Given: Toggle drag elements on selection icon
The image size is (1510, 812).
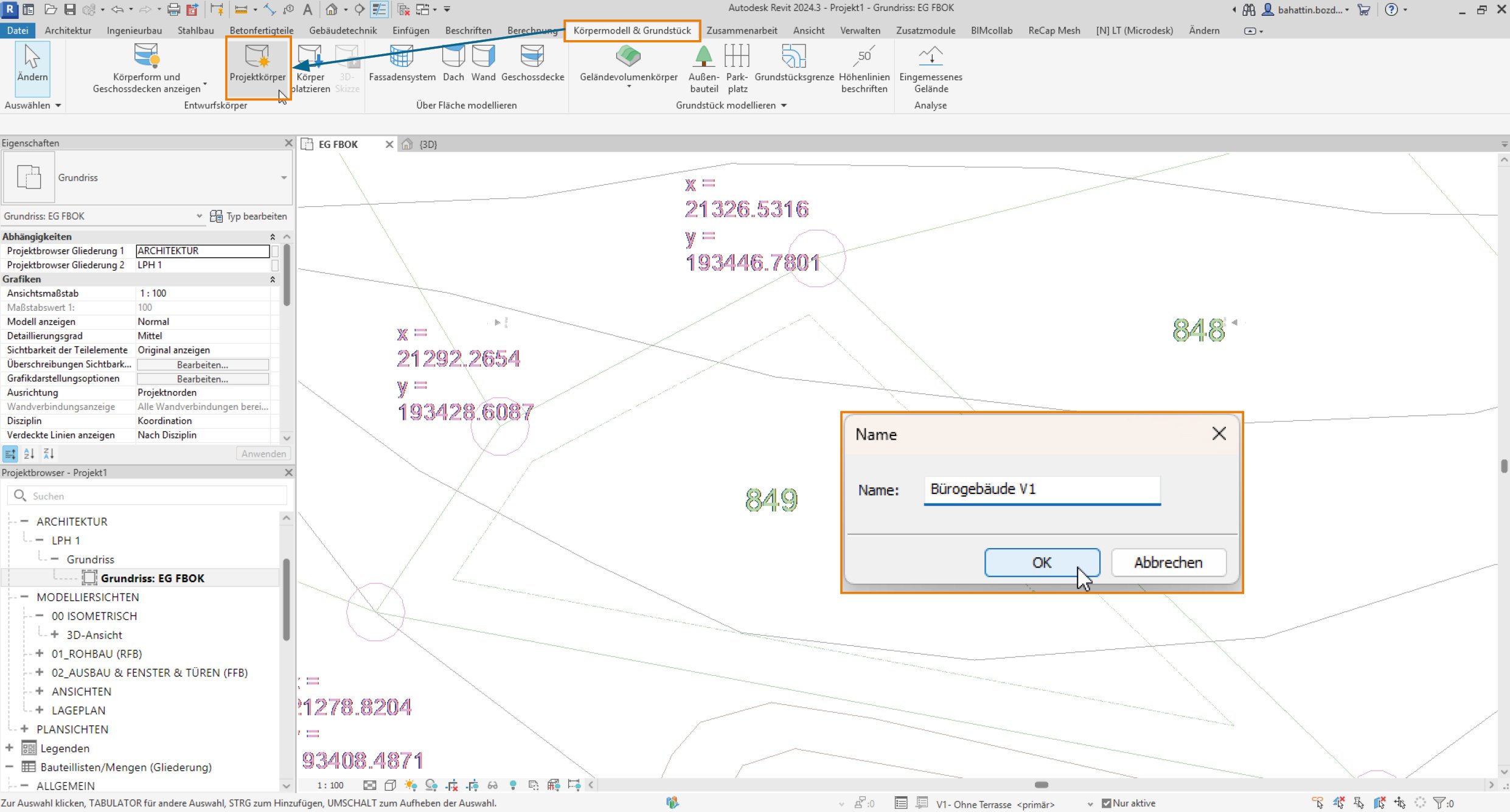Looking at the screenshot, I should [1400, 803].
